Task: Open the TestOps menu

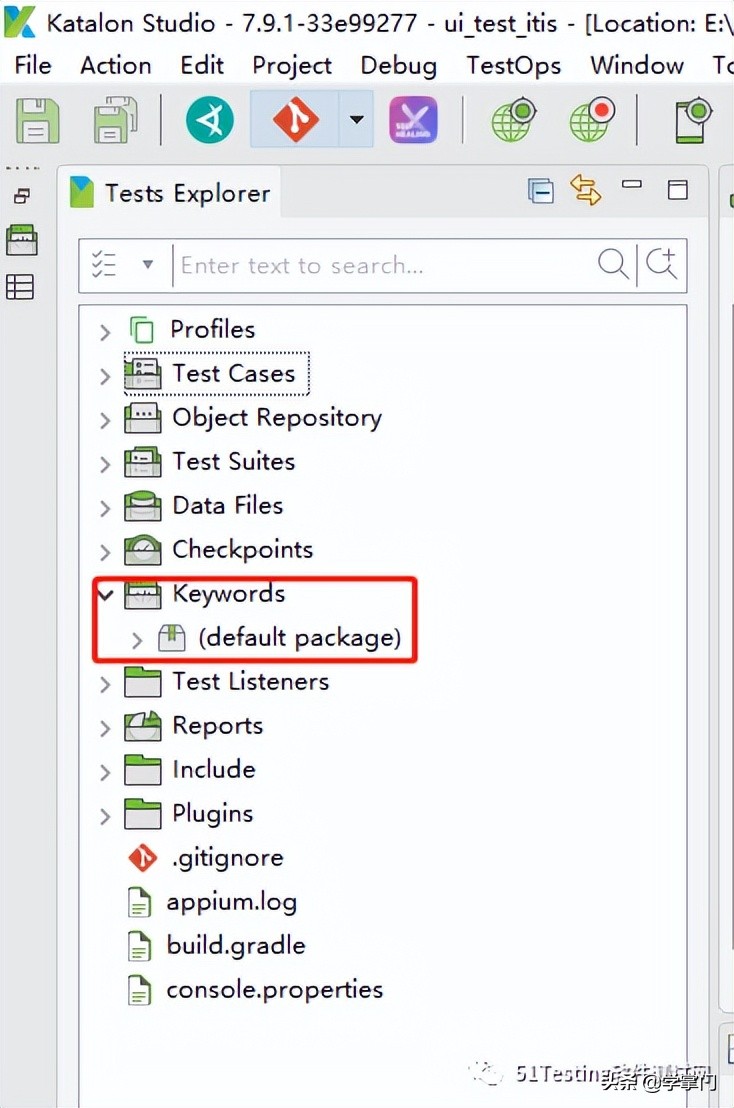Action: click(x=513, y=66)
